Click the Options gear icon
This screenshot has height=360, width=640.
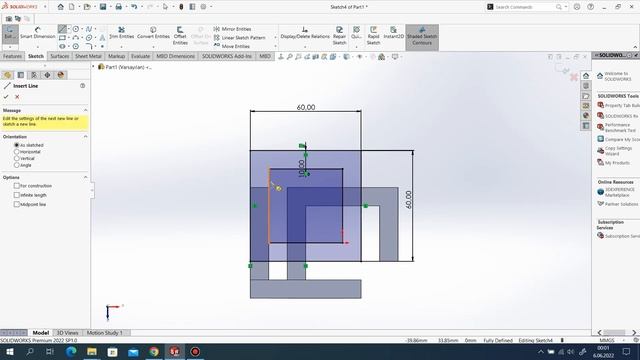[x=203, y=7]
